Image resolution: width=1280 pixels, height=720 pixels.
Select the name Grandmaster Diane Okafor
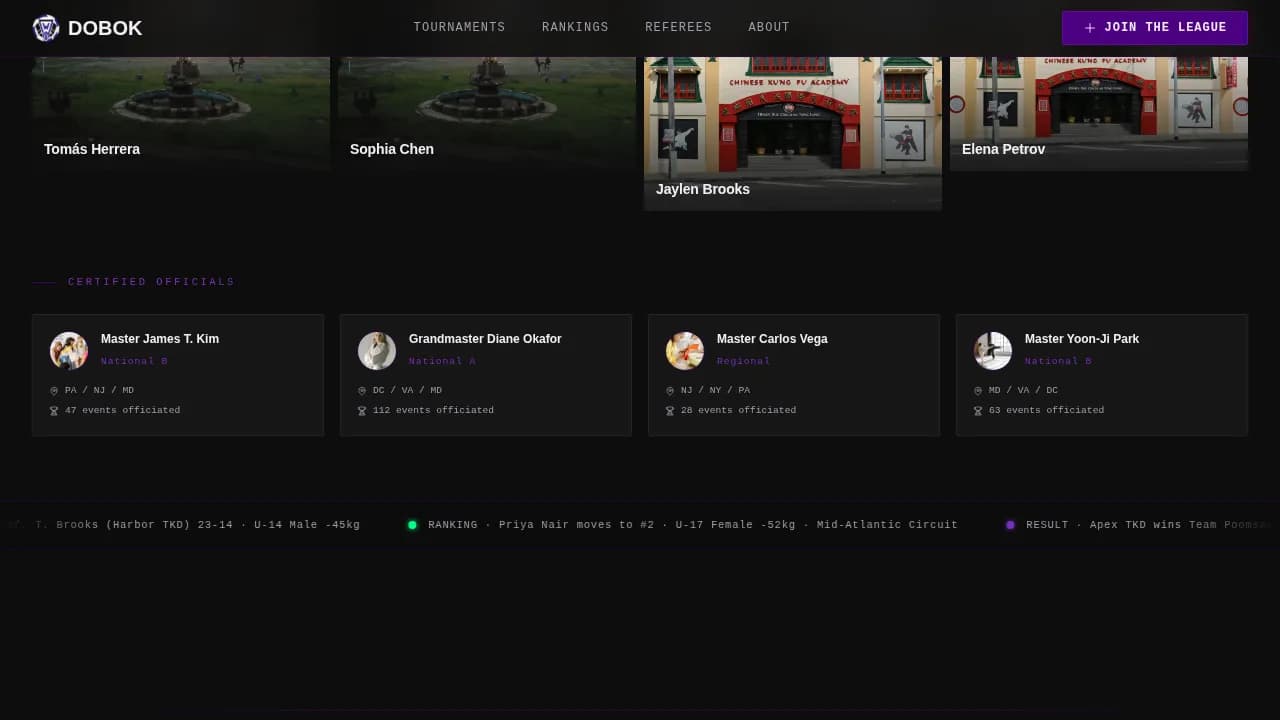[x=485, y=339]
